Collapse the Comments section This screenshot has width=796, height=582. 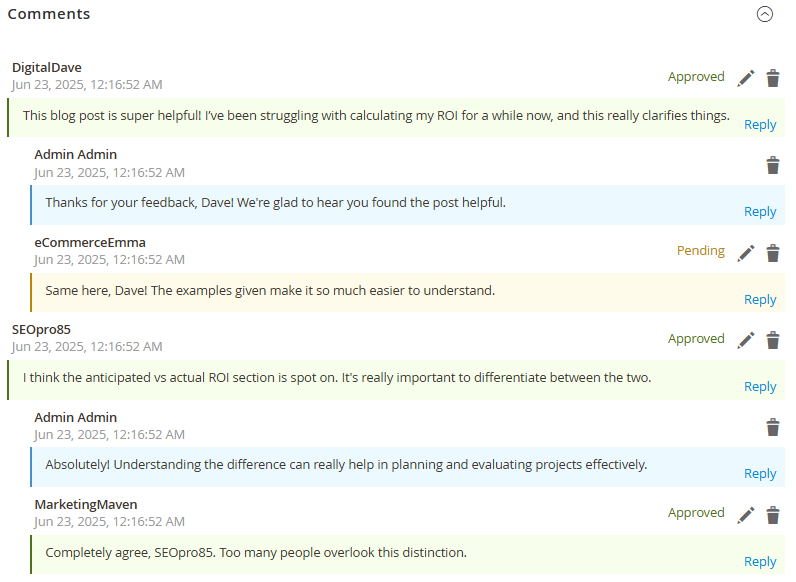tap(765, 14)
